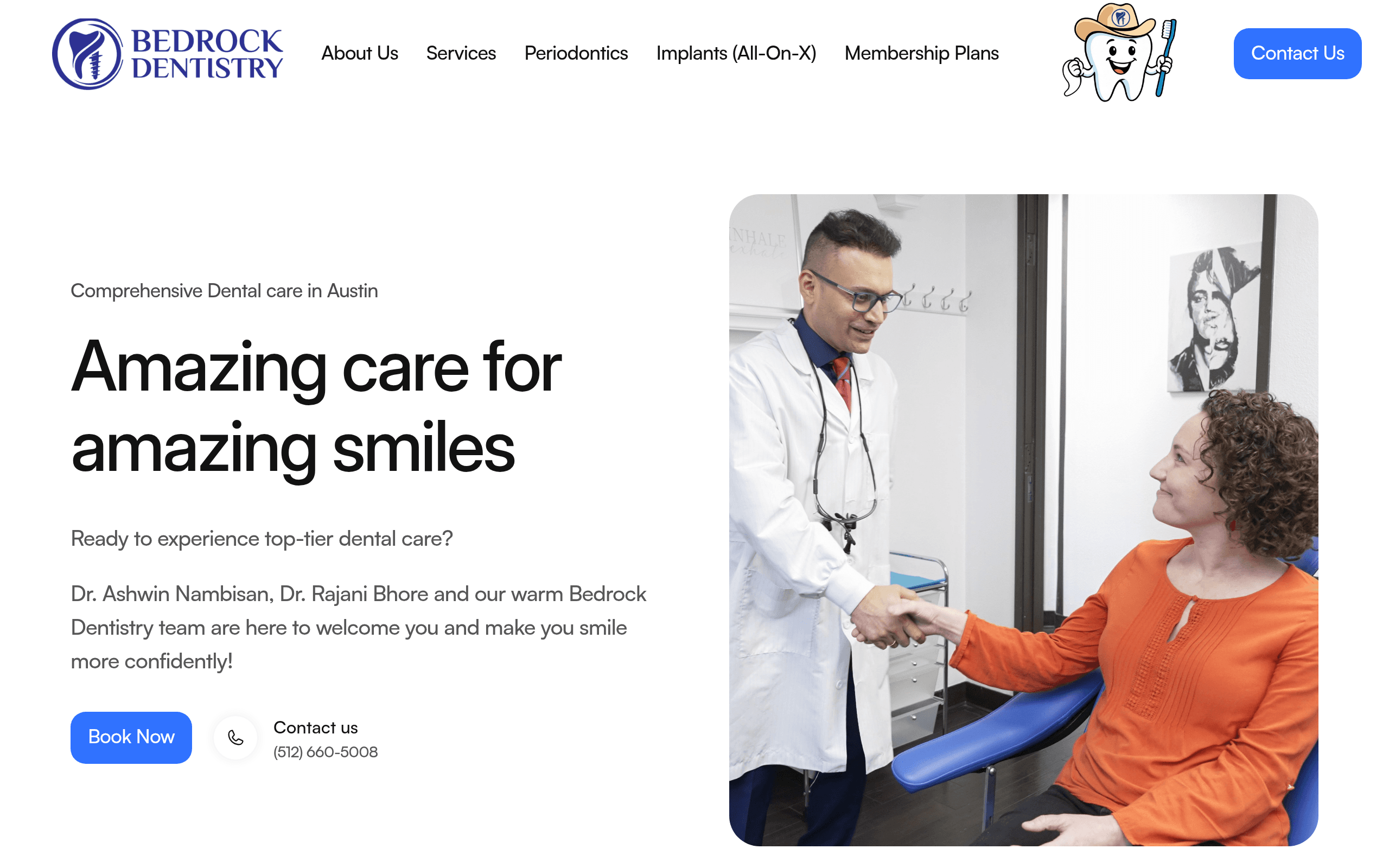Viewport: 1389px width, 868px height.
Task: Click the blue toothbrush held by mascot
Action: point(1165,58)
